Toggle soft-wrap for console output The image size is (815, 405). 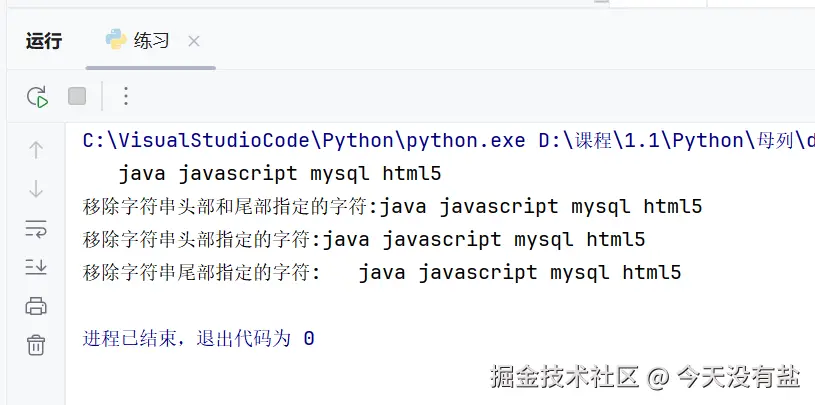(x=36, y=228)
